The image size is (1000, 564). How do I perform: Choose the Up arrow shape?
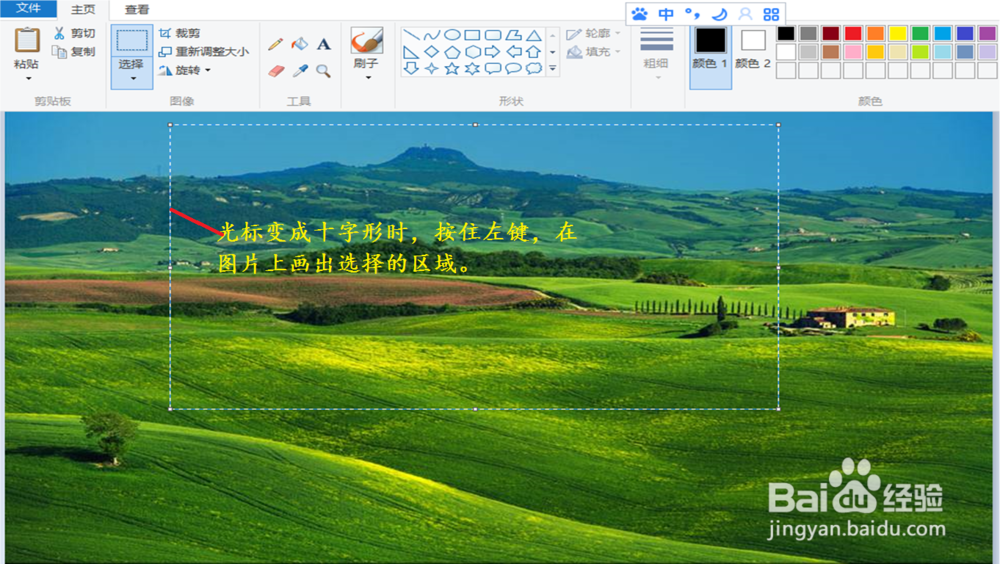click(534, 52)
